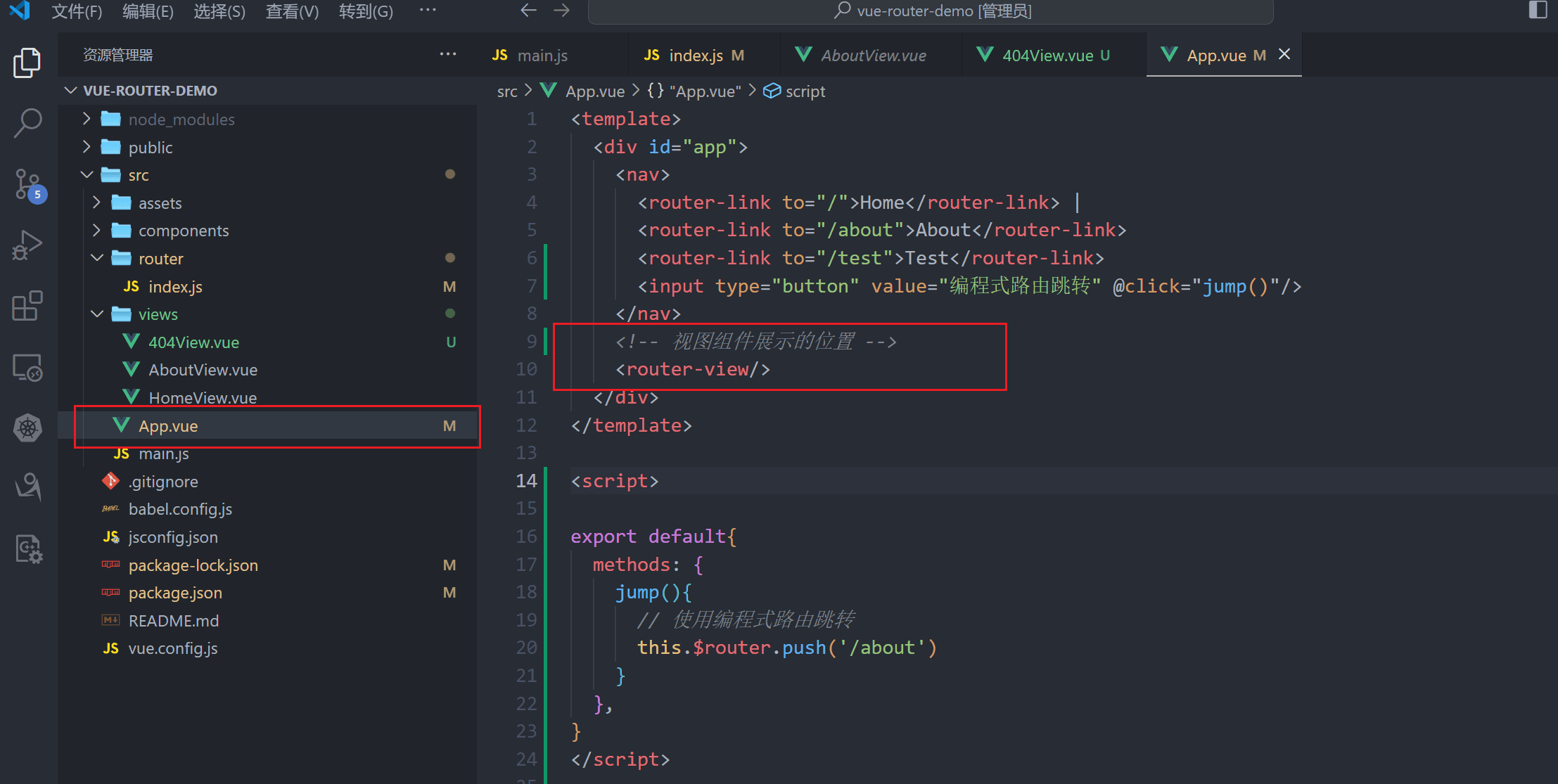This screenshot has height=784, width=1558.
Task: Close the App.vue editor tab
Action: coord(1284,54)
